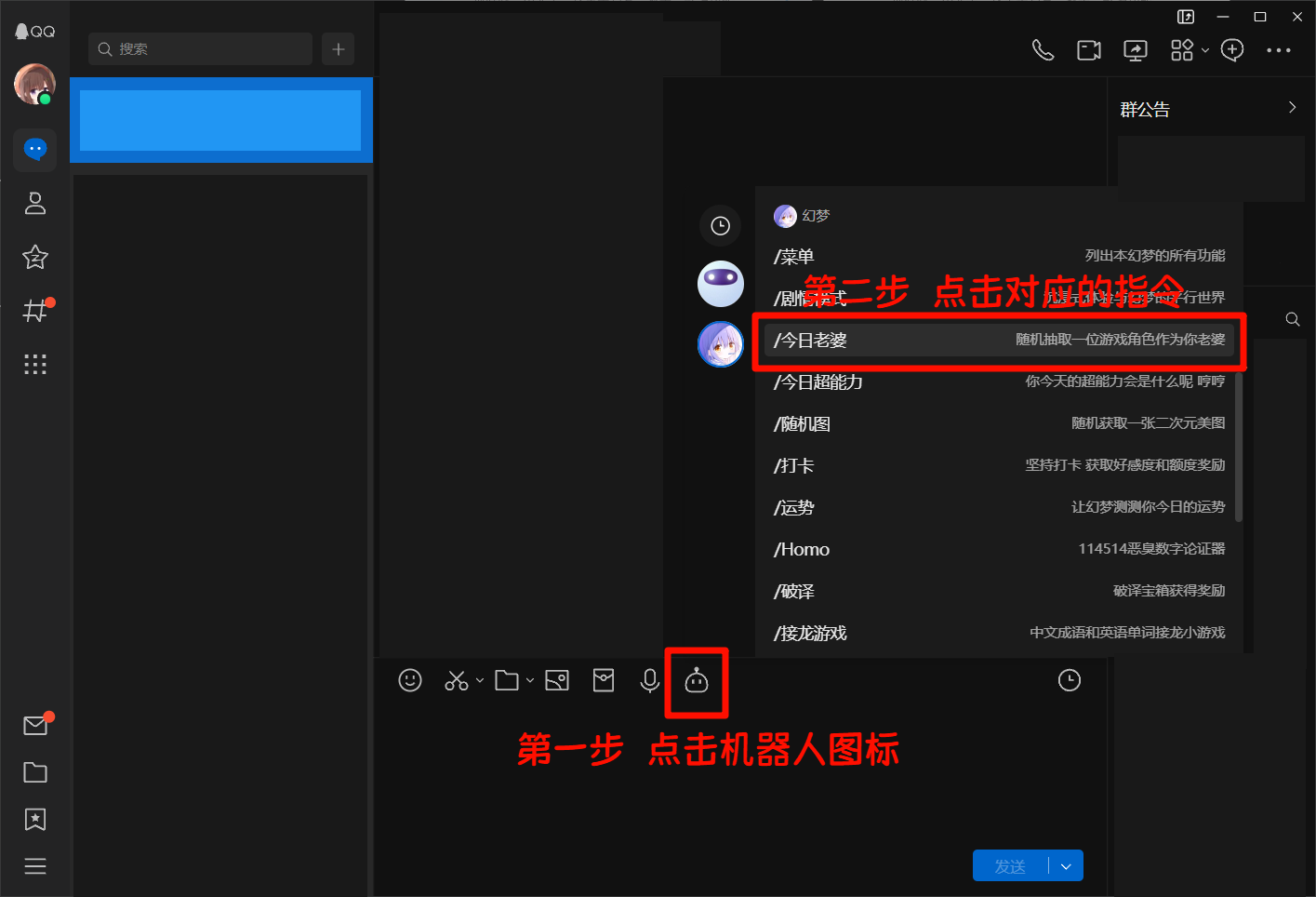Select the screenshot scissors tool
The width and height of the screenshot is (1316, 897).
click(x=456, y=680)
